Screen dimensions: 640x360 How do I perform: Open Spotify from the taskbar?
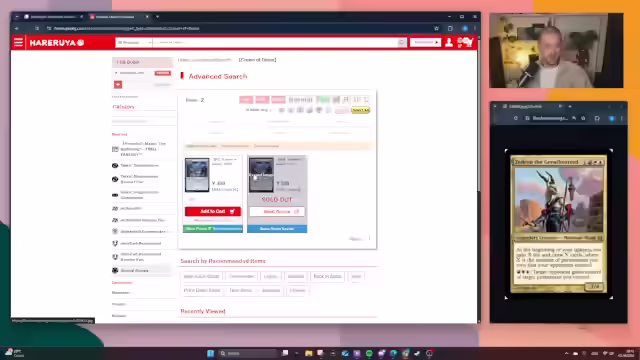point(369,353)
